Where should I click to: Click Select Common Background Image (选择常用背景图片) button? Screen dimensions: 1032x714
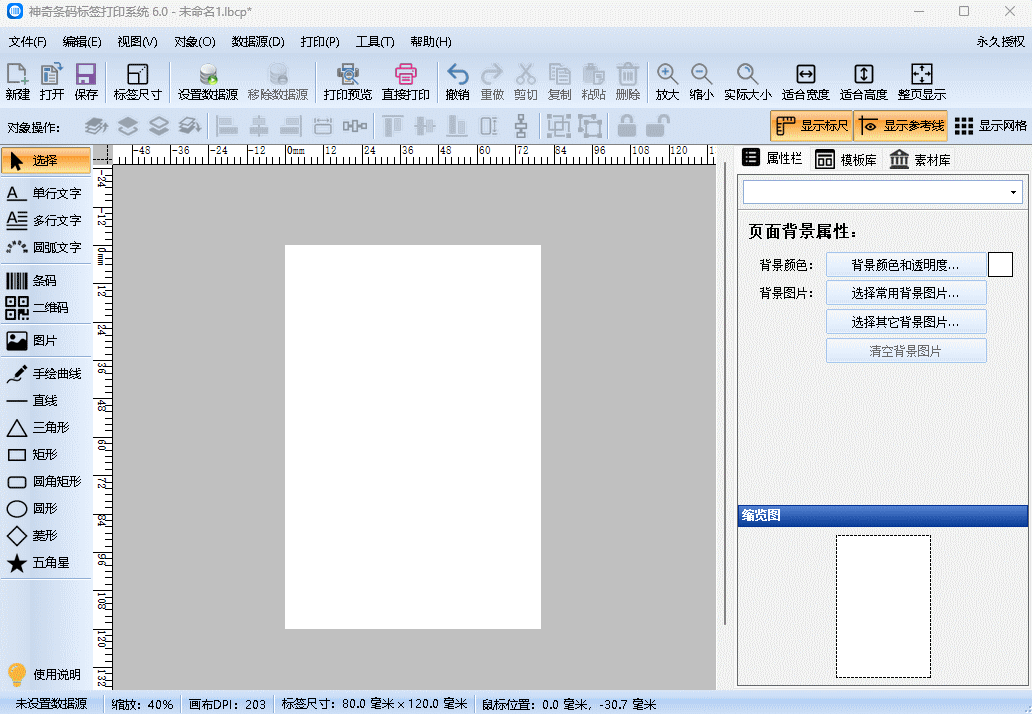[x=905, y=293]
